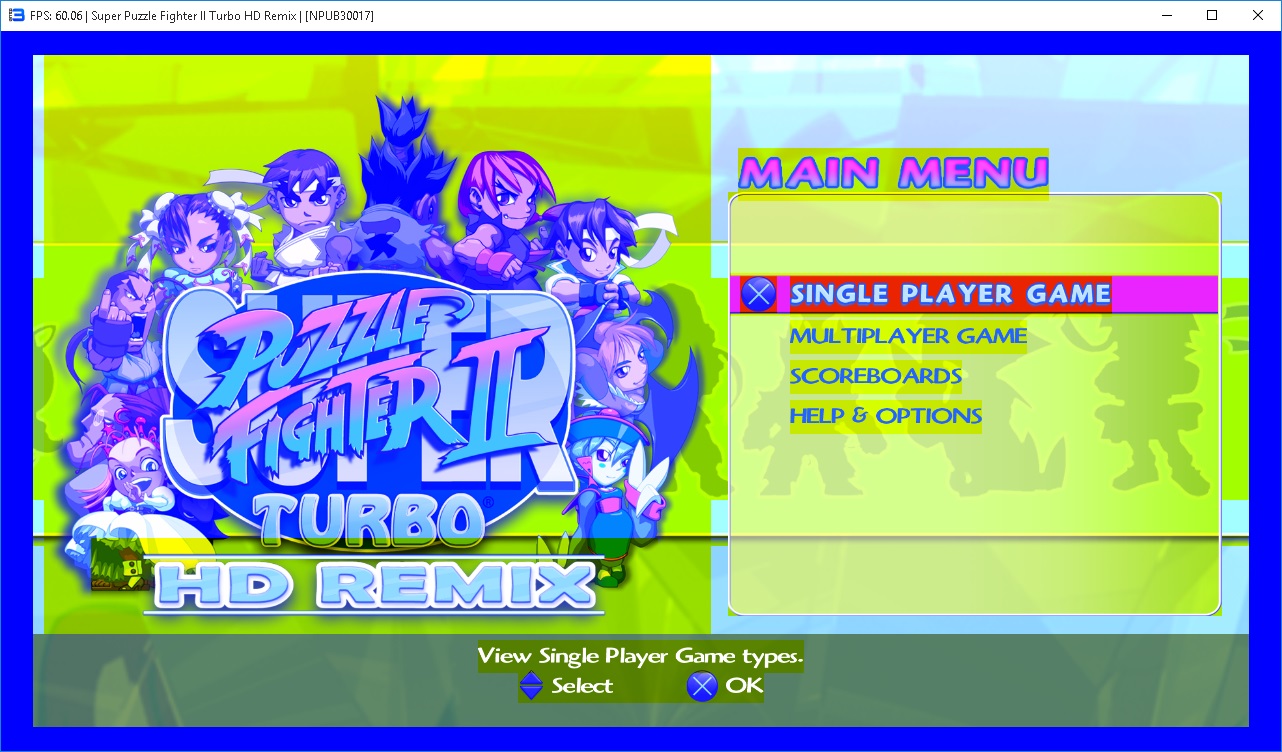Click the cross icon beside Single Player Game
This screenshot has height=752, width=1282.
759,294
